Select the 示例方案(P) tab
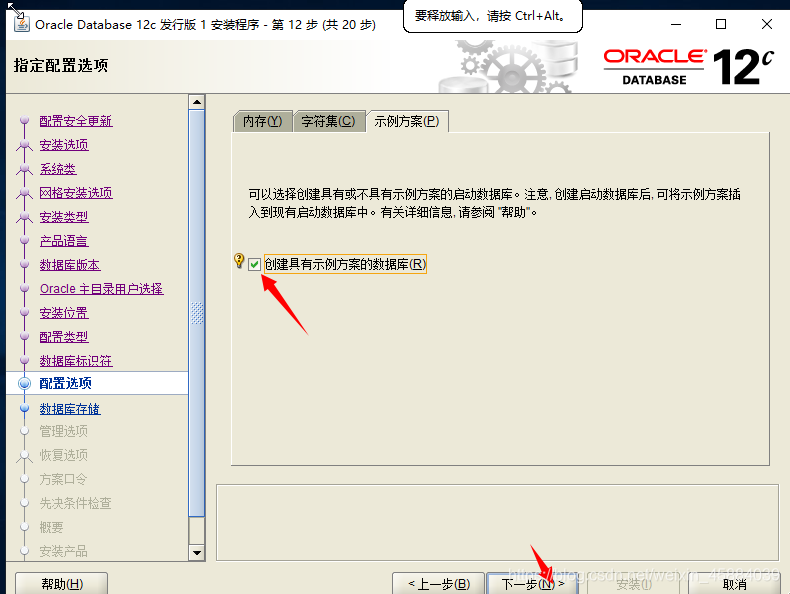This screenshot has height=594, width=790. pyautogui.click(x=407, y=121)
